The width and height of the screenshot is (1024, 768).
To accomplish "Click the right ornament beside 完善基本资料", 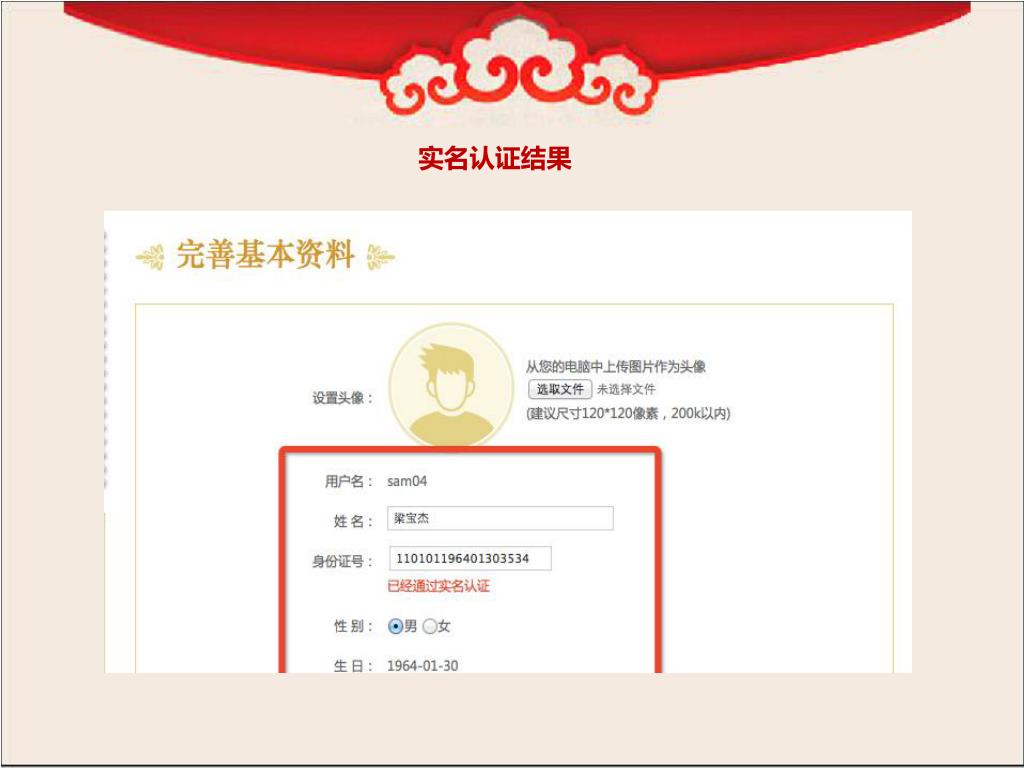I will click(x=380, y=257).
